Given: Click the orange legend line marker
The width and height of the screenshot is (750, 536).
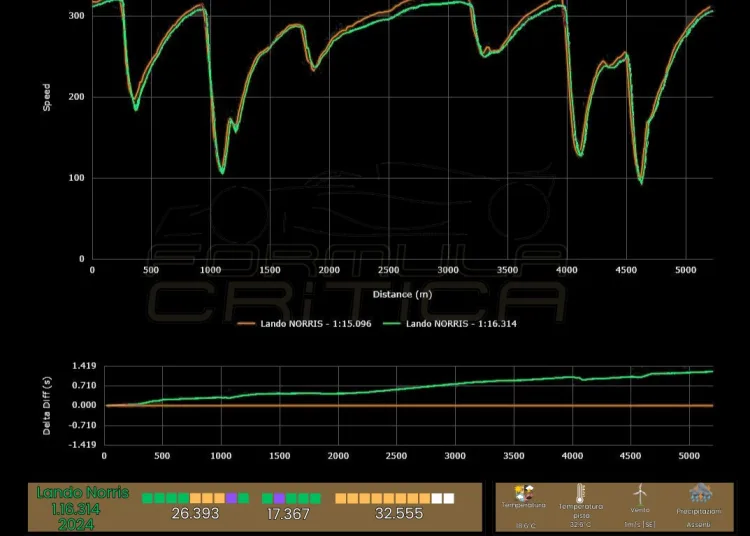Looking at the screenshot, I should (249, 324).
